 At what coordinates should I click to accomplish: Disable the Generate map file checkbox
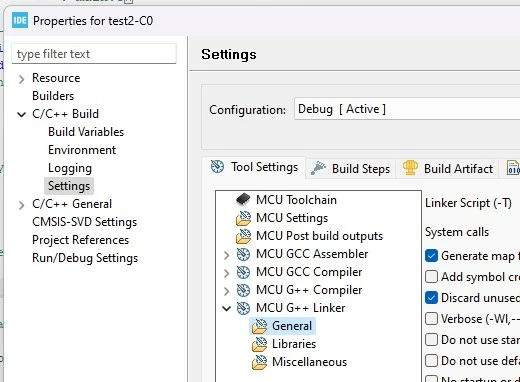pos(431,256)
